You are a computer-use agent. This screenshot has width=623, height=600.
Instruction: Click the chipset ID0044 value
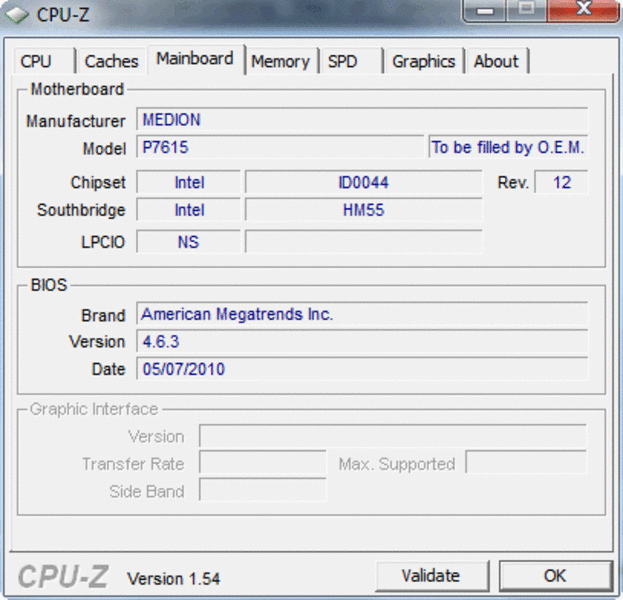point(364,182)
